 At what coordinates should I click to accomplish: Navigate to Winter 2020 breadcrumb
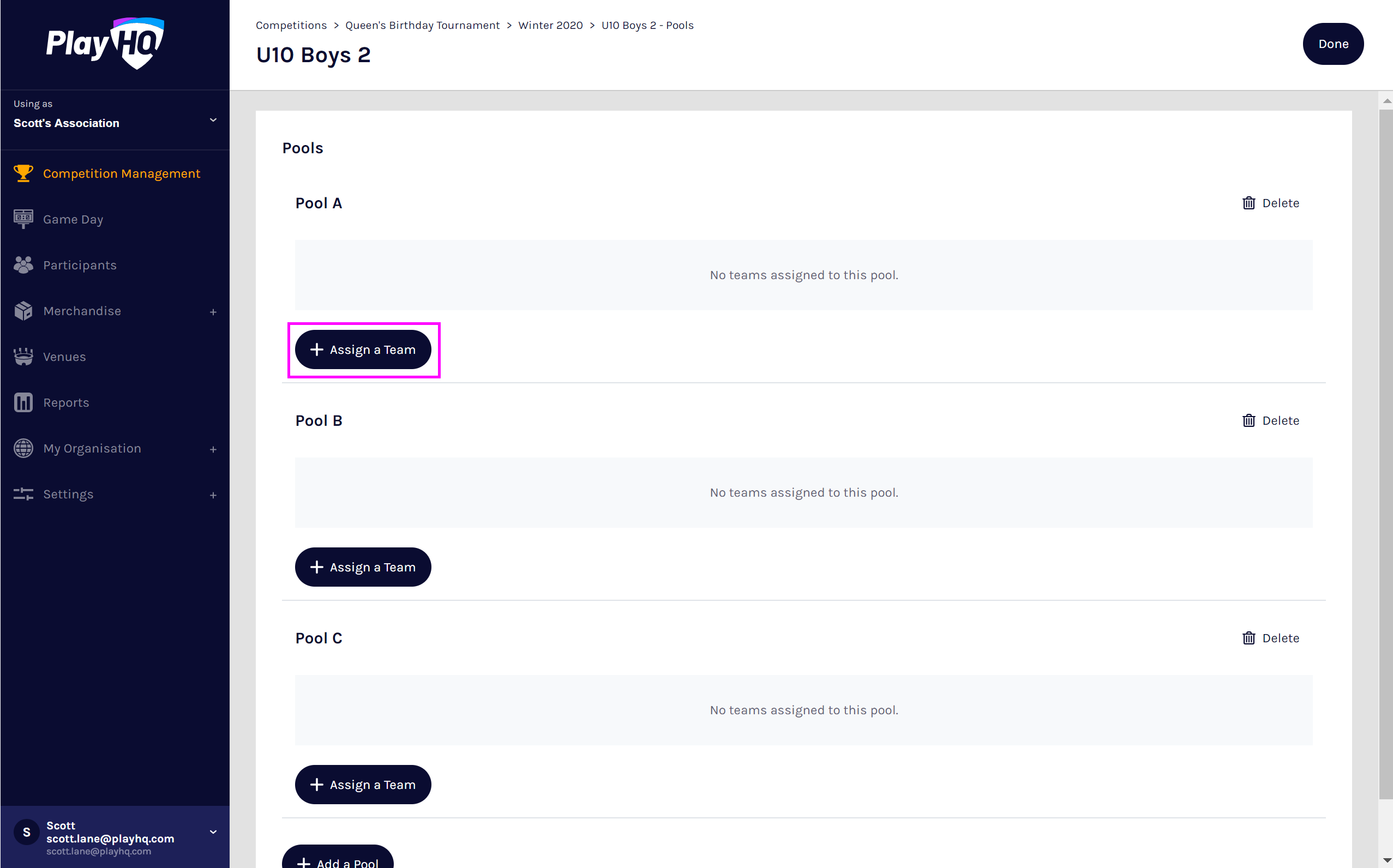tap(550, 25)
